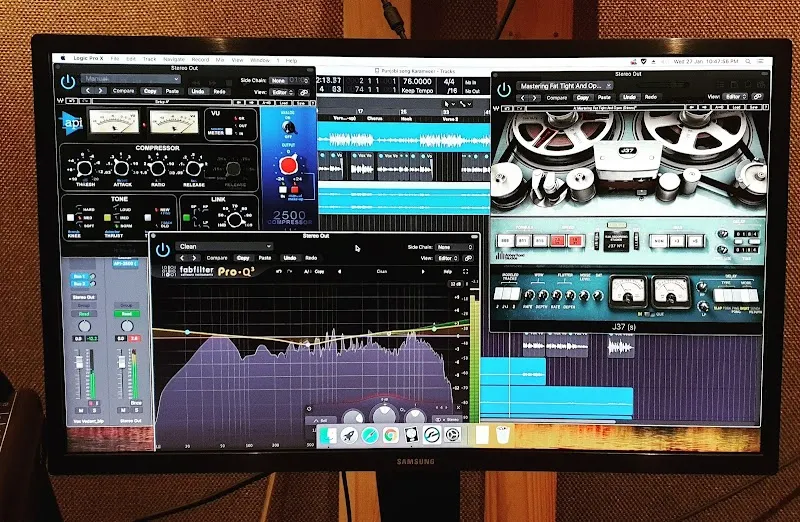The height and width of the screenshot is (522, 800).
Task: Click the Pro-Q 3 undo arrow icon
Action: [x=279, y=271]
